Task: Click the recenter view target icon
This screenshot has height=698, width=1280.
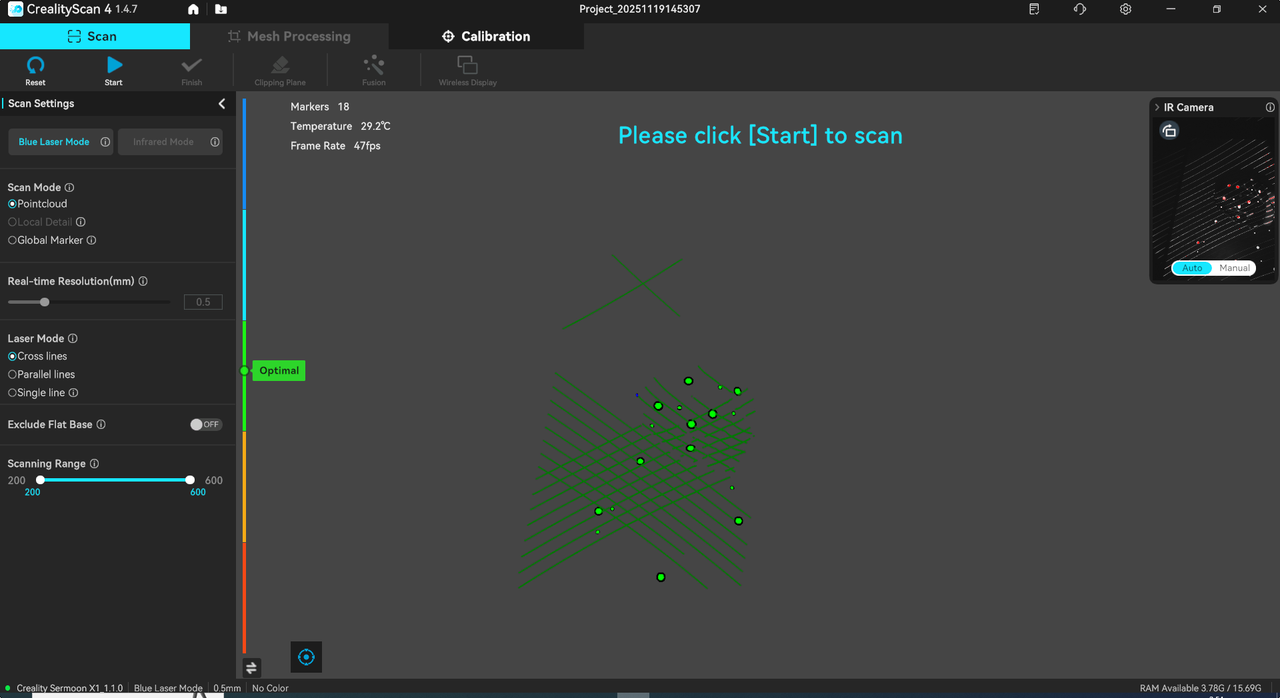Action: coord(306,657)
